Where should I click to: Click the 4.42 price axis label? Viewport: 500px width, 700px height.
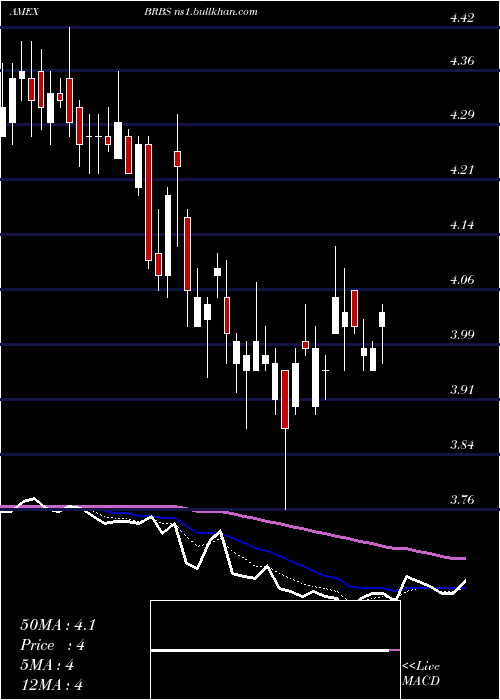[462, 18]
